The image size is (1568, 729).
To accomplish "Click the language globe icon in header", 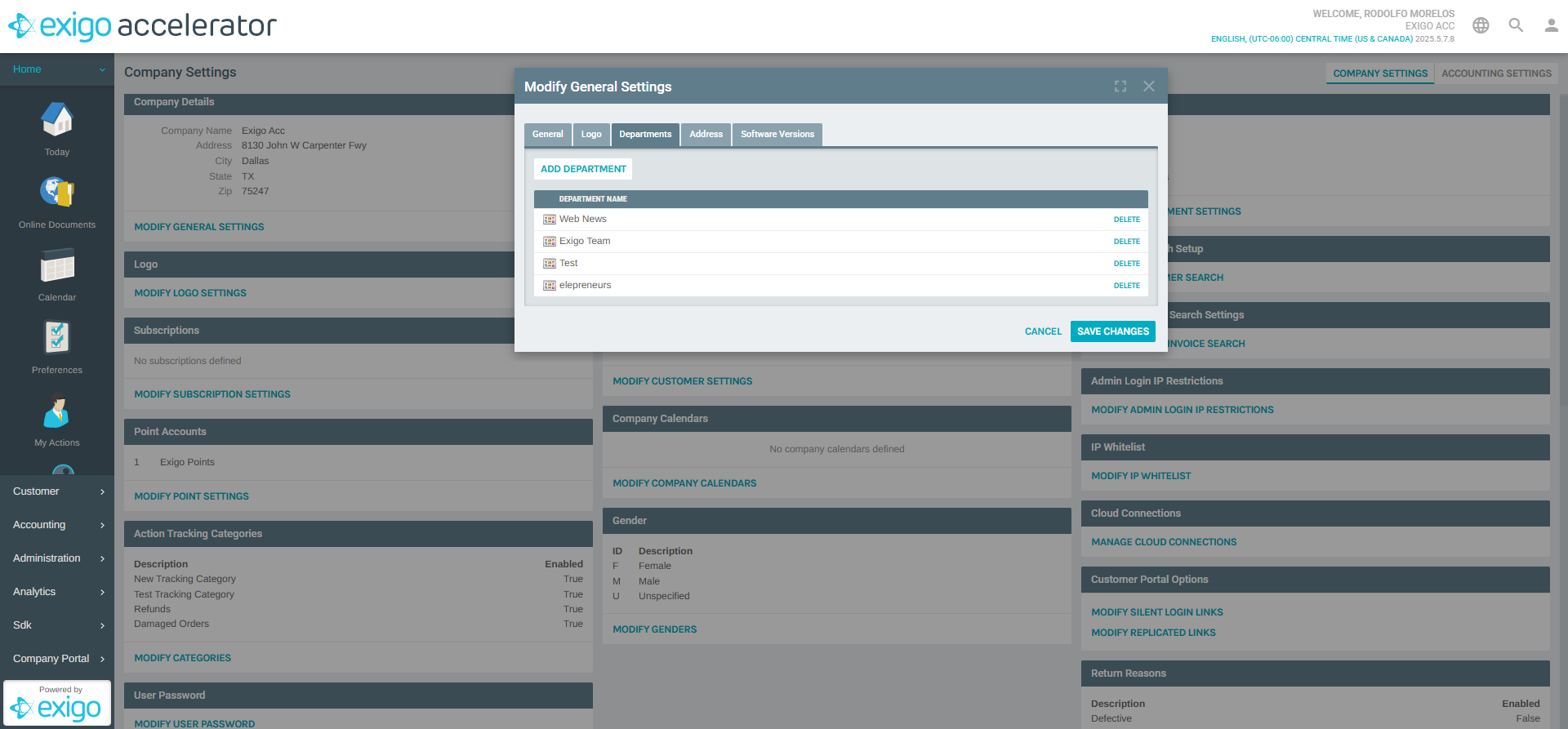I will pyautogui.click(x=1481, y=25).
